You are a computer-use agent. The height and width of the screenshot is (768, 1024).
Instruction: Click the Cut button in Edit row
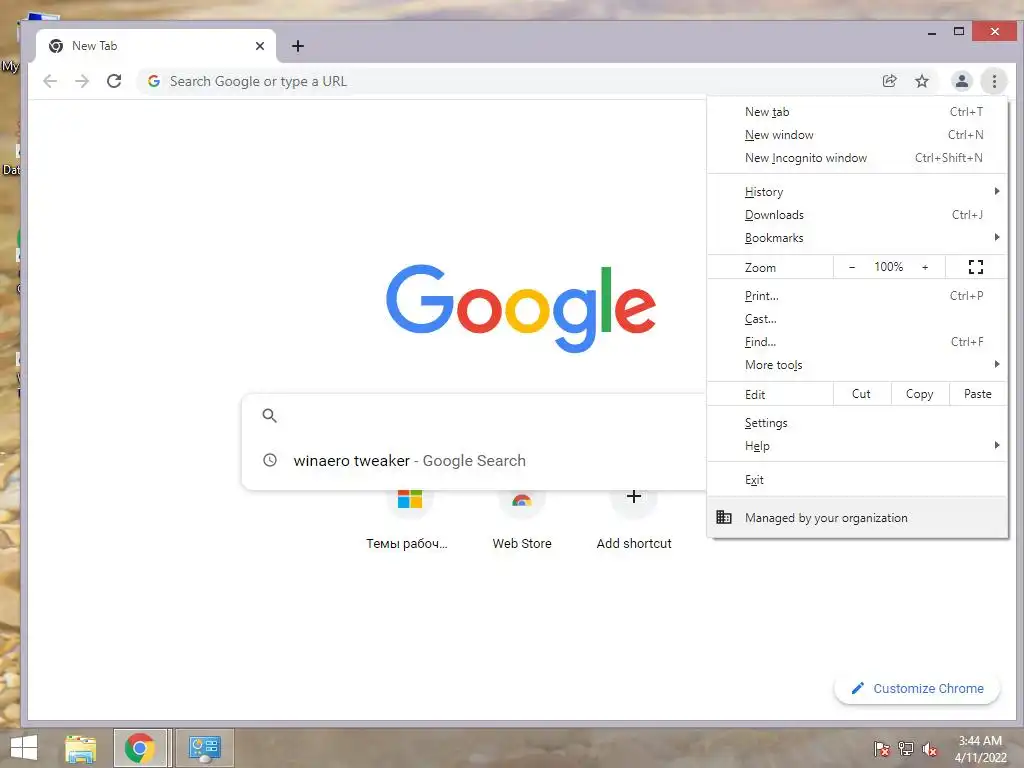click(x=861, y=394)
